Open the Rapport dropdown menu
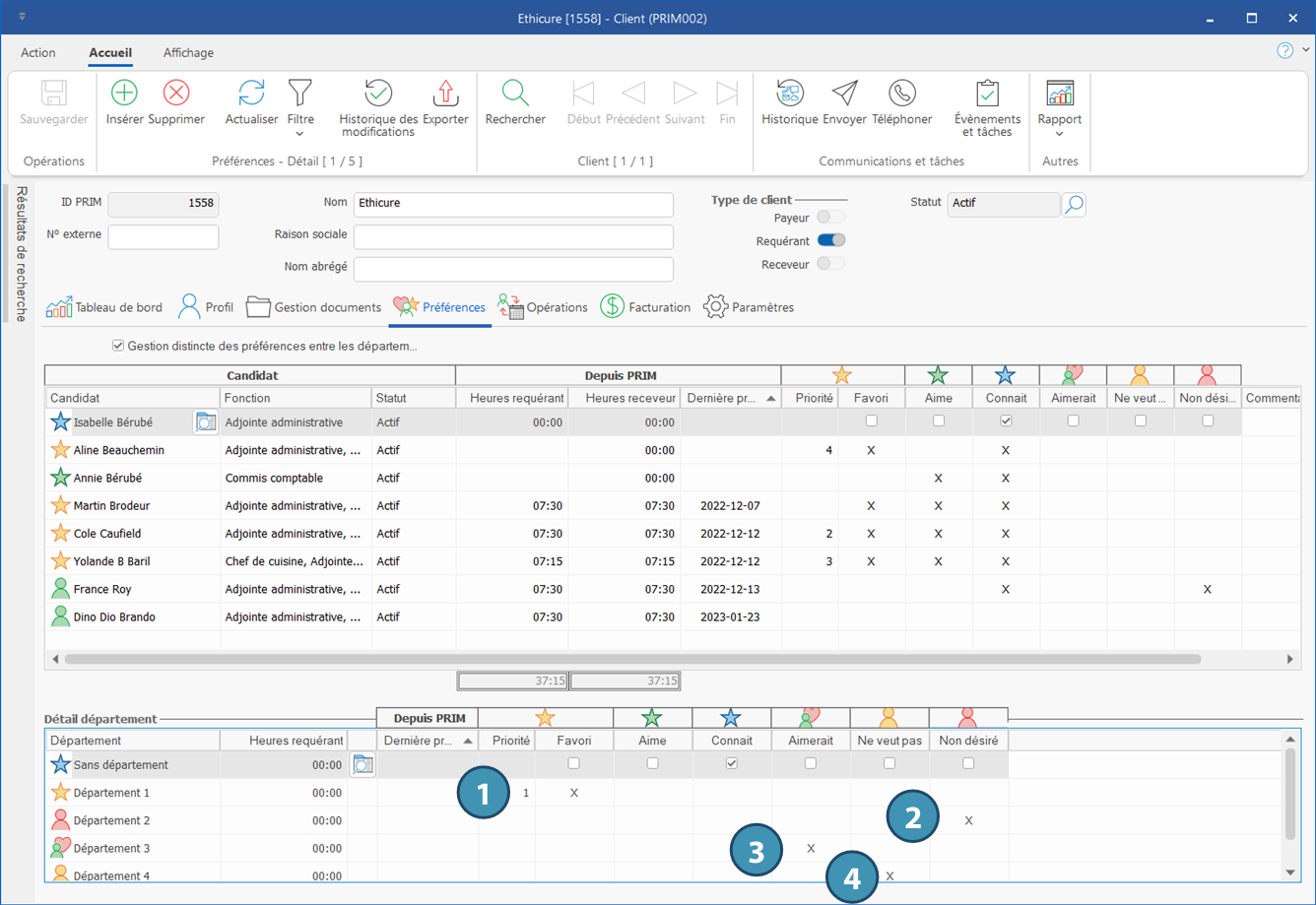The width and height of the screenshot is (1316, 905). pos(1059,134)
